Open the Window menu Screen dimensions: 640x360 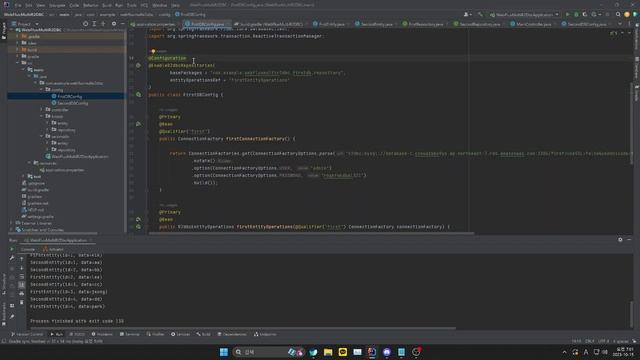[x=160, y=5]
